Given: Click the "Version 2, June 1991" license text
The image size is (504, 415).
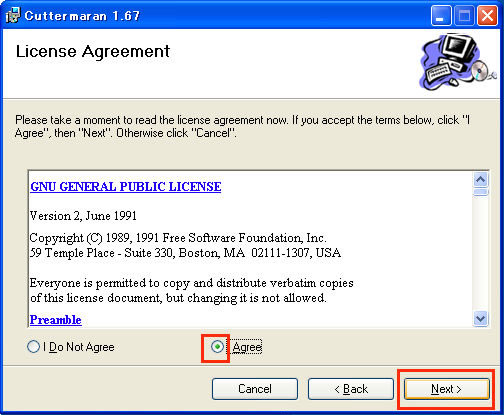Looking at the screenshot, I should [83, 216].
